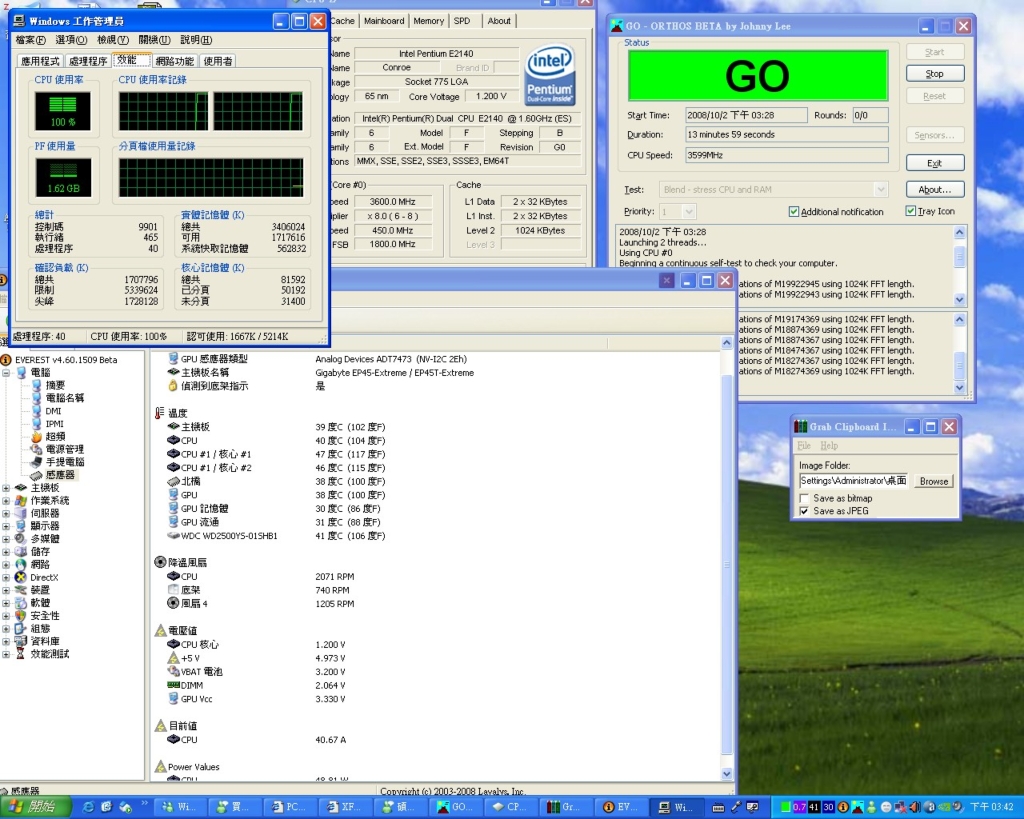Image resolution: width=1024 pixels, height=819 pixels.
Task: Expand the 顯示器 tree node
Action: point(6,526)
